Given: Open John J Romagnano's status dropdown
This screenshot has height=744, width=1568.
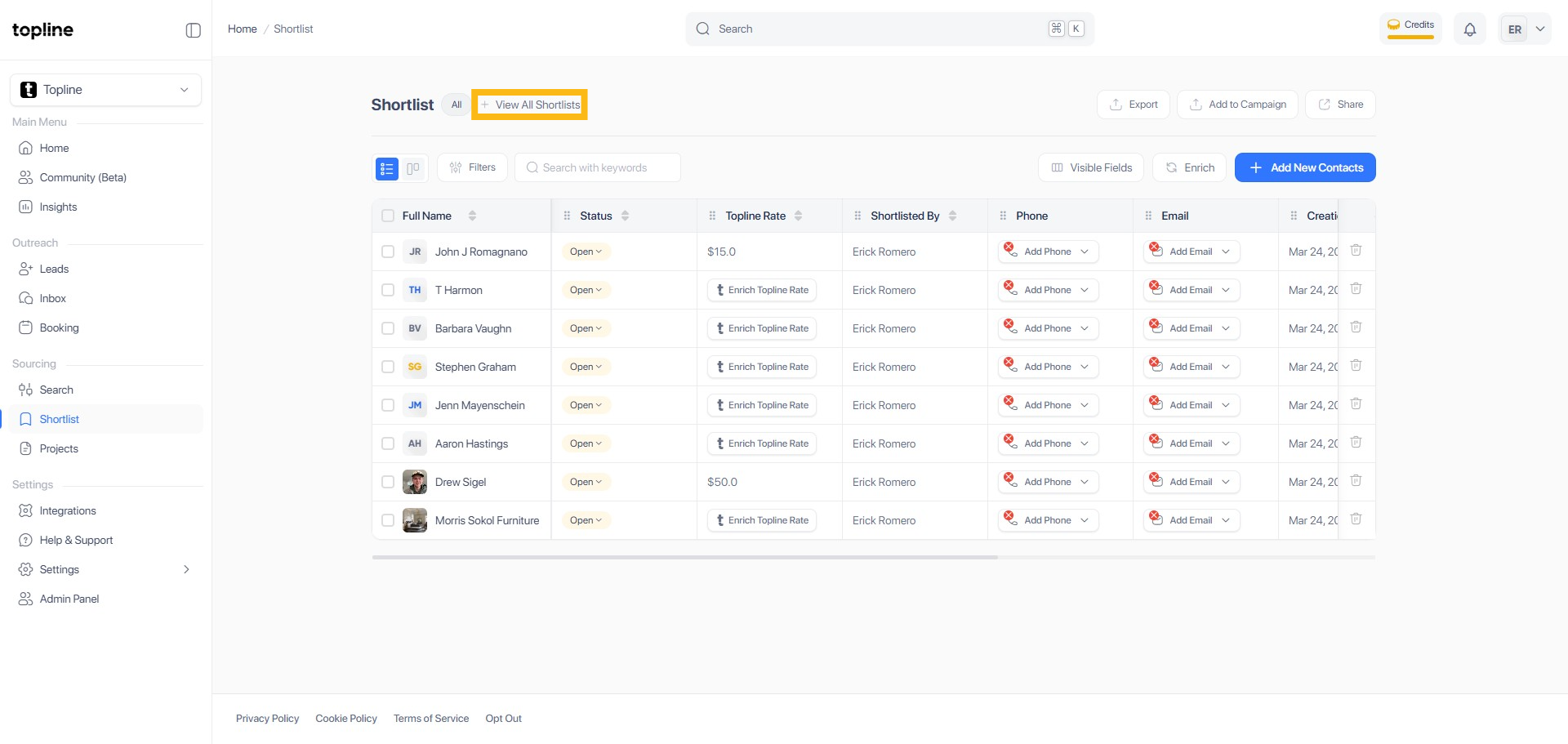Looking at the screenshot, I should (586, 252).
